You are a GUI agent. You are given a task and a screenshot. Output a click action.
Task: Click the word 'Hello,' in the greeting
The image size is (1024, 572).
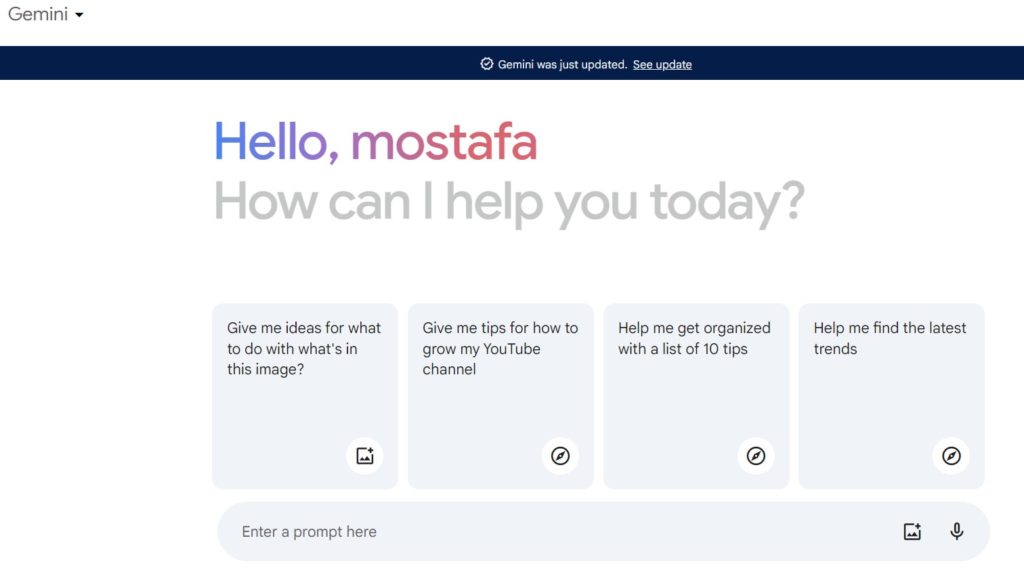tap(277, 142)
